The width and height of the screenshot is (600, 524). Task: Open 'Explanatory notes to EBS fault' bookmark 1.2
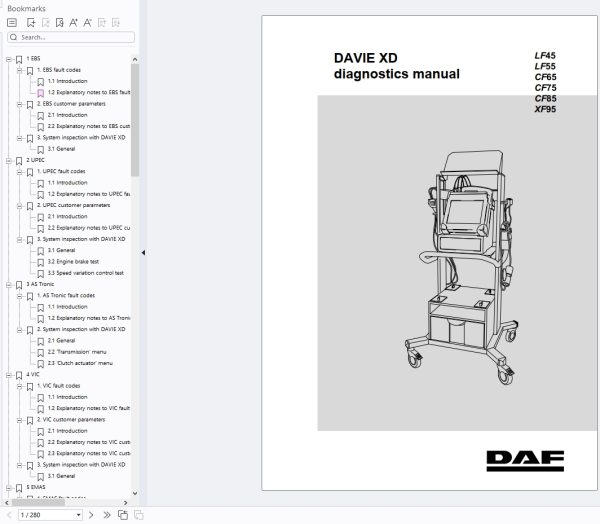[x=89, y=92]
